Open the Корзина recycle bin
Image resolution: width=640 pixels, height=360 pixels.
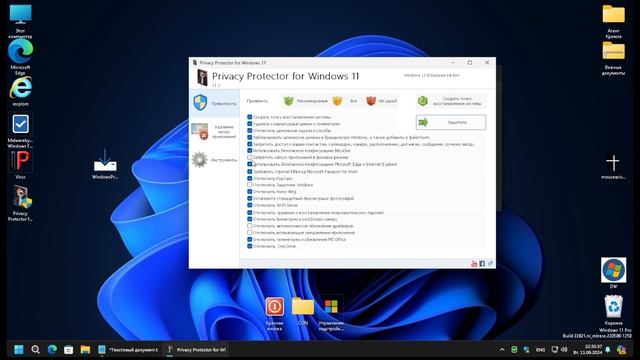click(x=613, y=310)
